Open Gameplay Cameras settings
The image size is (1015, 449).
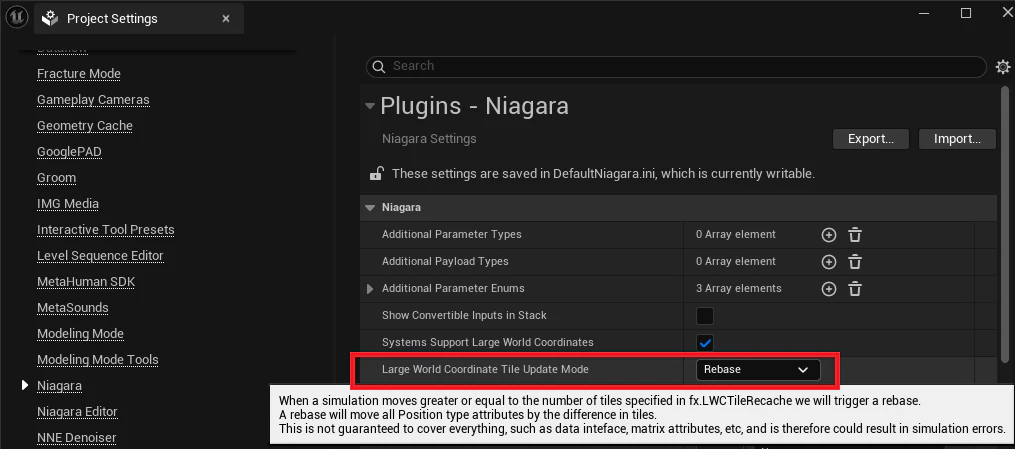[x=93, y=100]
